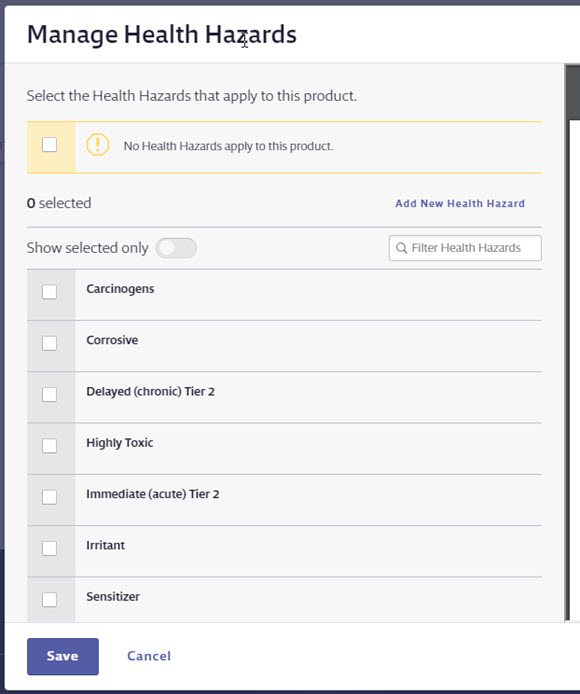Mark the Highly Toxic checkbox
Viewport: 580px width, 694px height.
[x=49, y=446]
